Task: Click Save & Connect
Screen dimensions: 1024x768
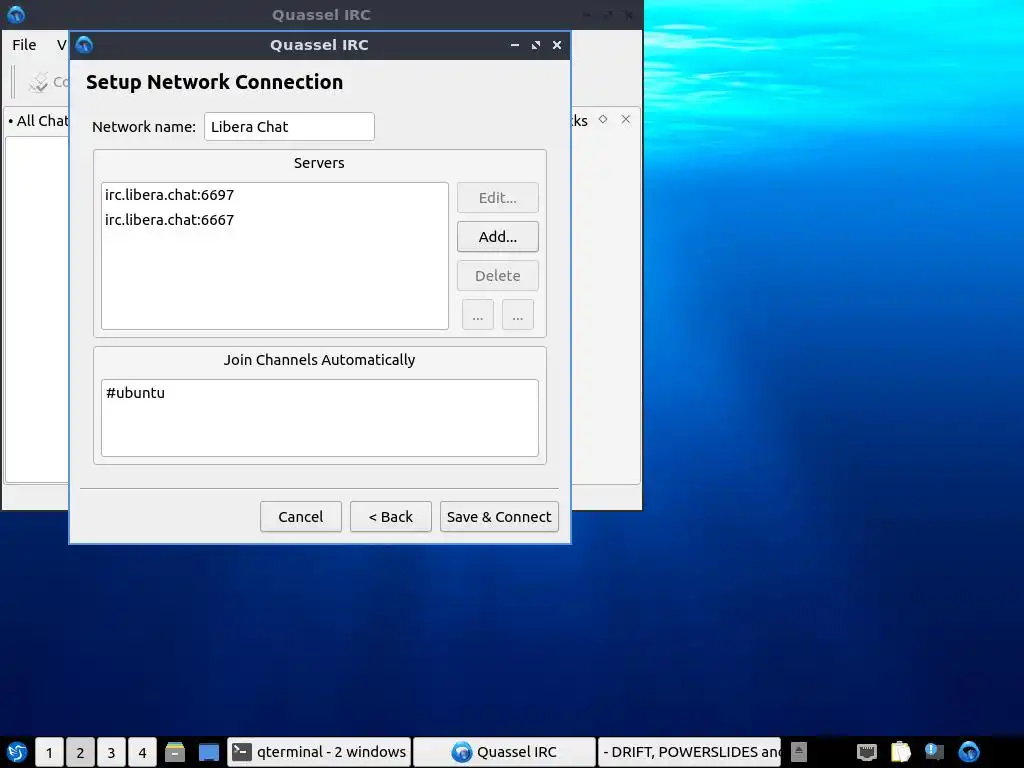Action: 499,517
